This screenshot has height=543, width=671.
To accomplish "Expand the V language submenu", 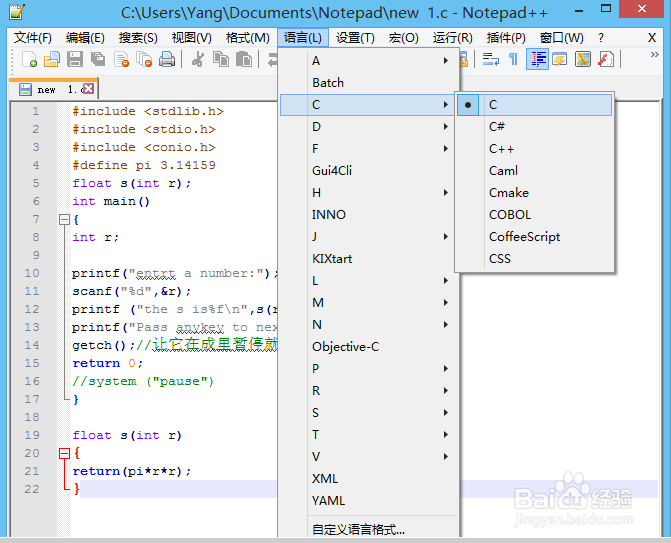I will (368, 457).
